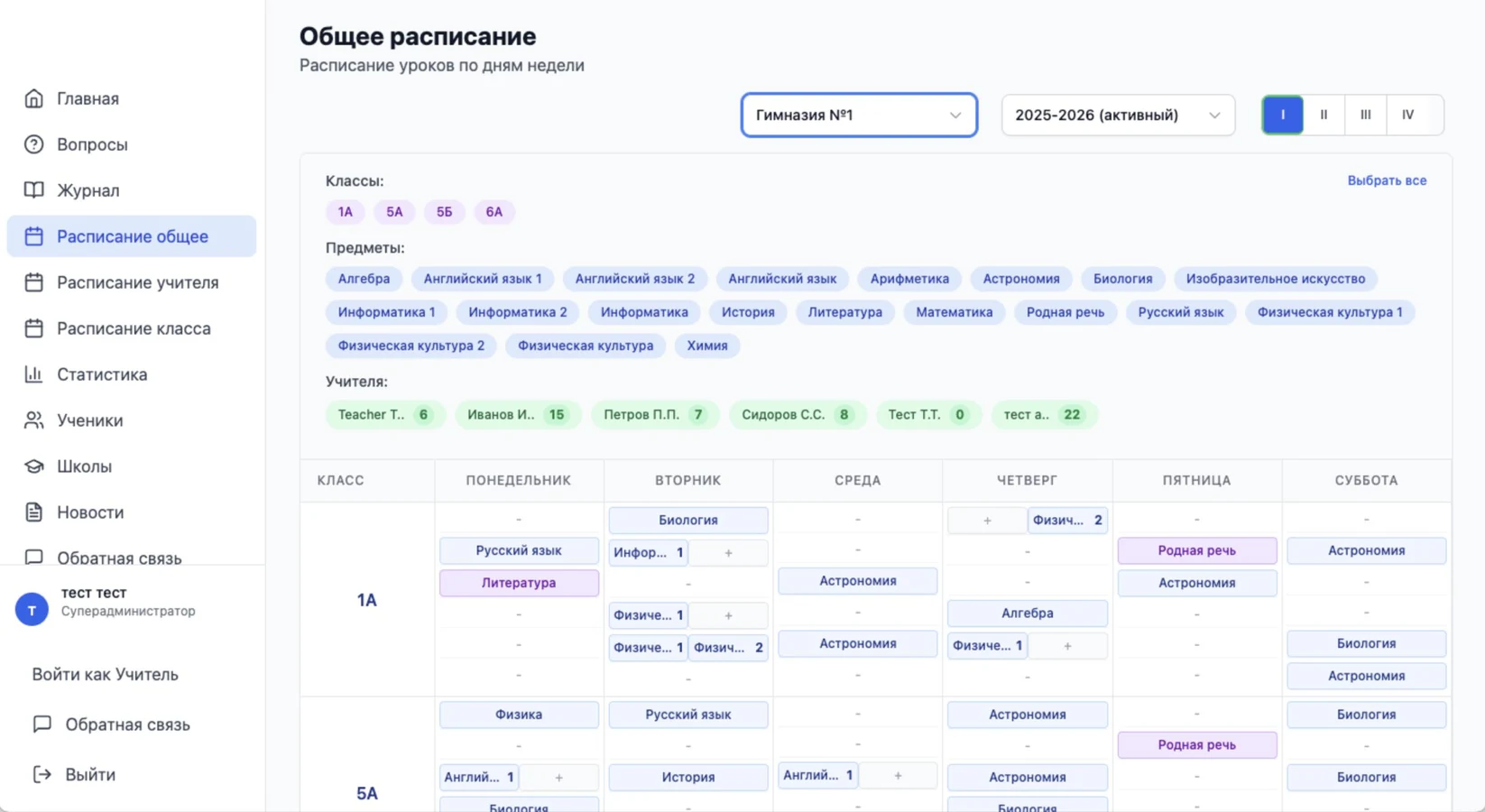The image size is (1485, 812).
Task: Toggle class filter chip 1А
Action: [x=346, y=212]
